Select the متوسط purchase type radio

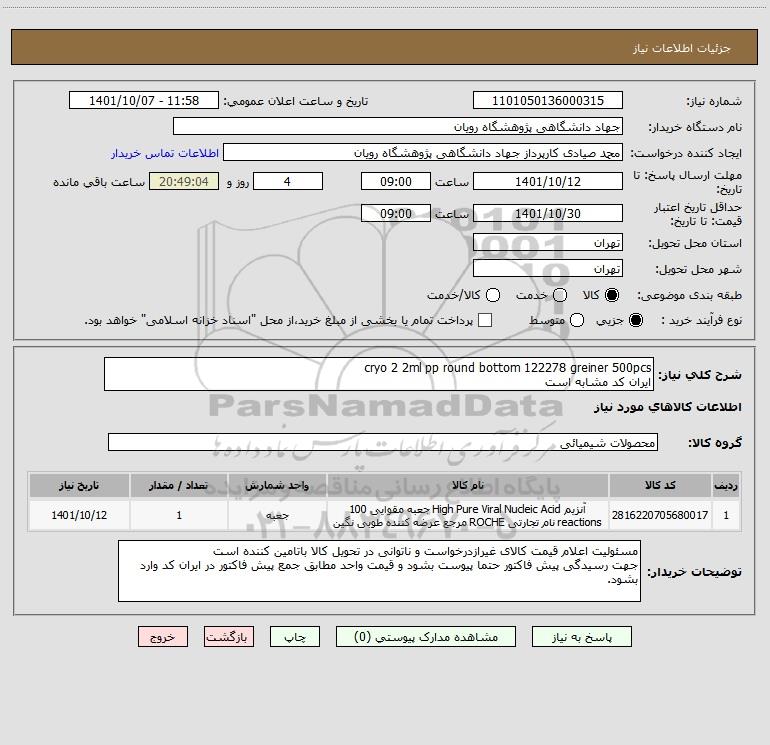tap(577, 320)
